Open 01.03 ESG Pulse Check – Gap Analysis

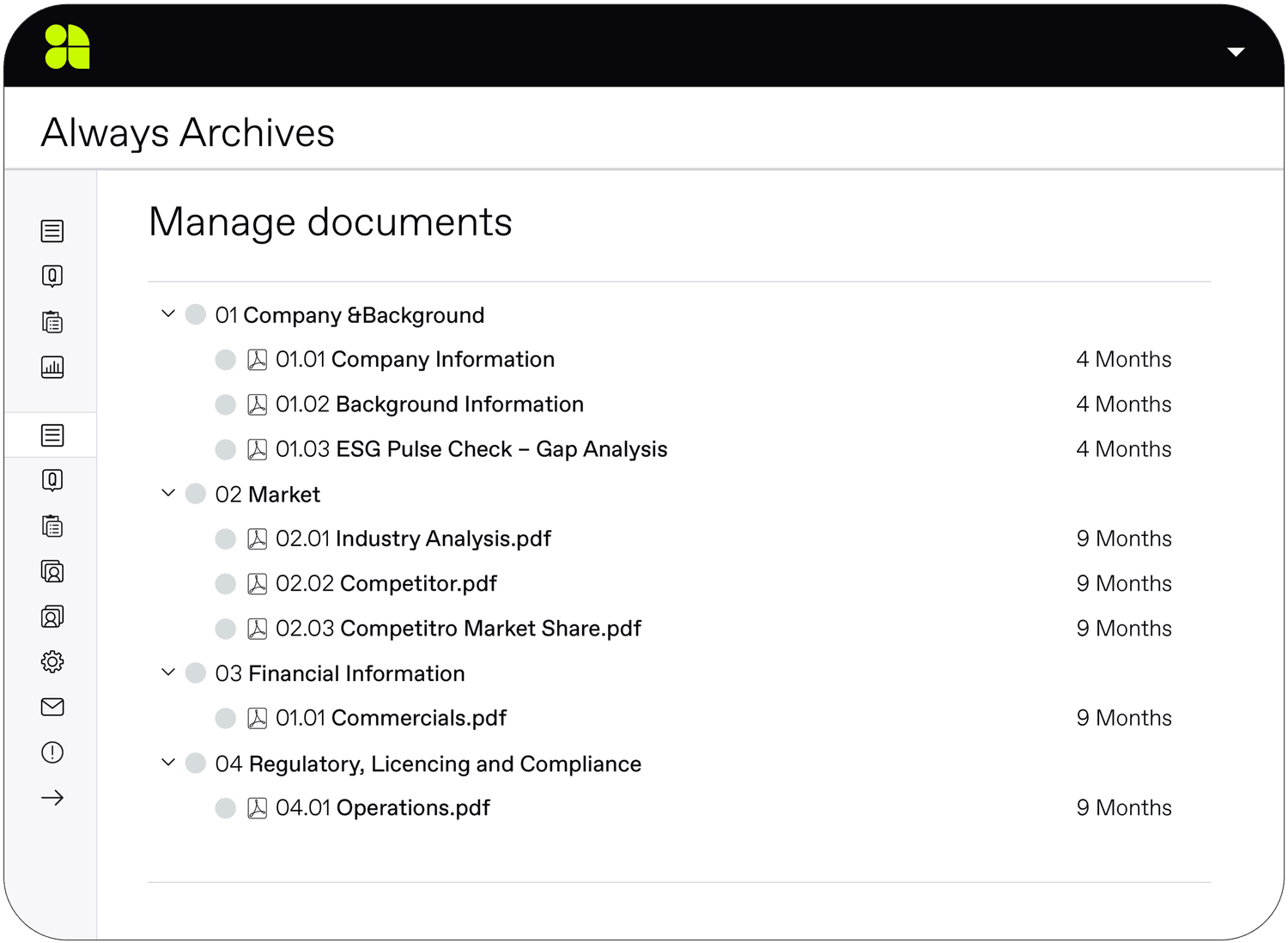click(471, 449)
